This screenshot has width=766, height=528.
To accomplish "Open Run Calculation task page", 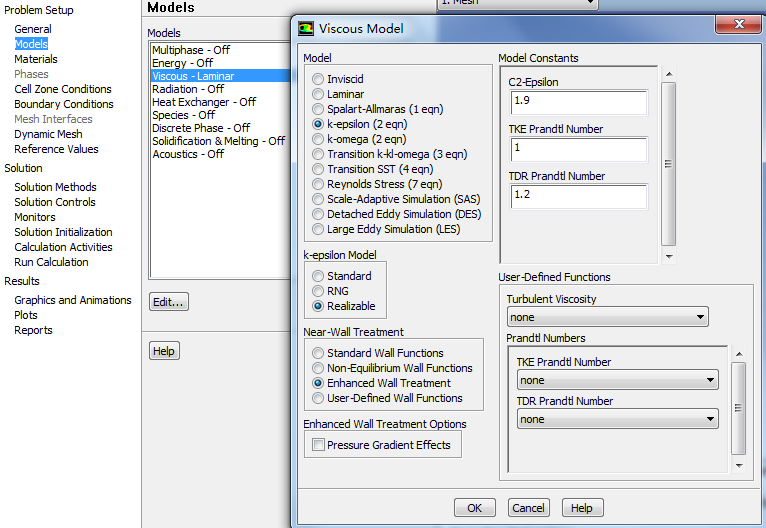I will [51, 262].
